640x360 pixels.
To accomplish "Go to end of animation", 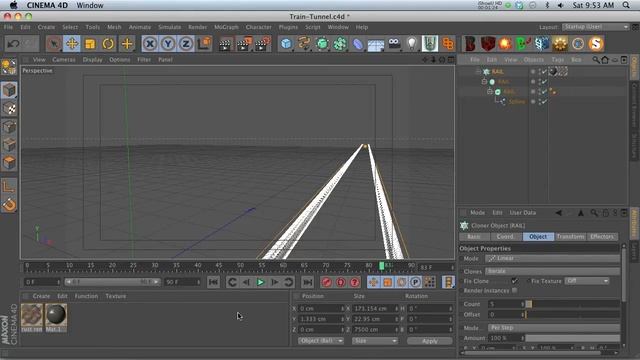I will 307,282.
